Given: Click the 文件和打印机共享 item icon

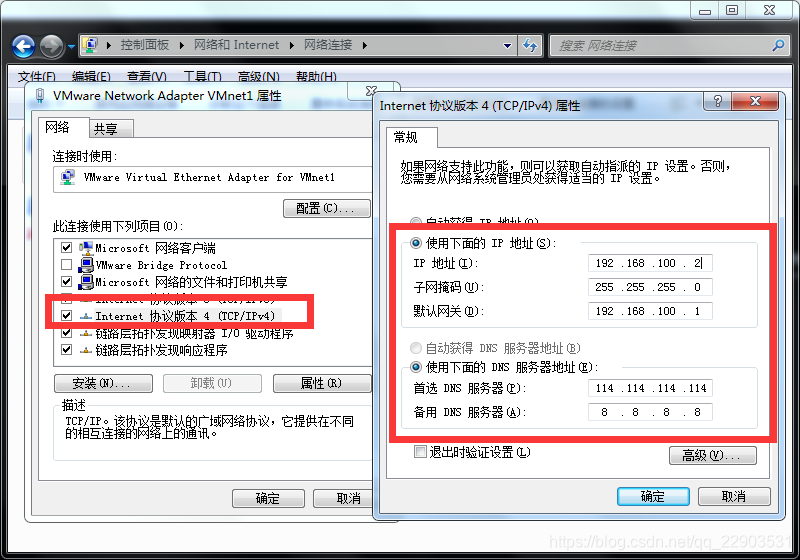Looking at the screenshot, I should 86,282.
